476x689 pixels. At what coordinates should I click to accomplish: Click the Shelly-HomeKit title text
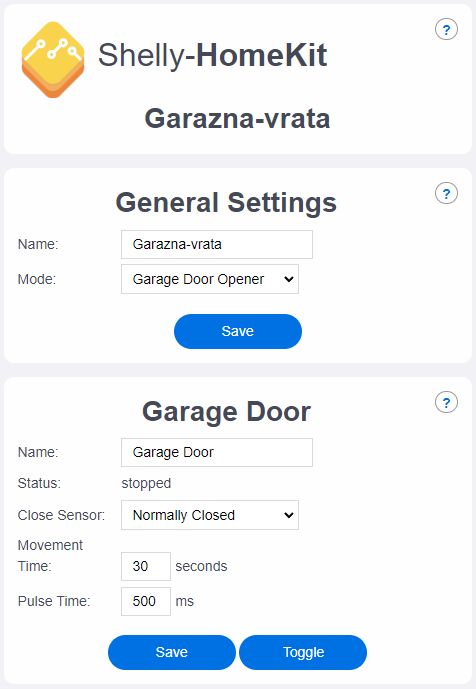click(212, 56)
